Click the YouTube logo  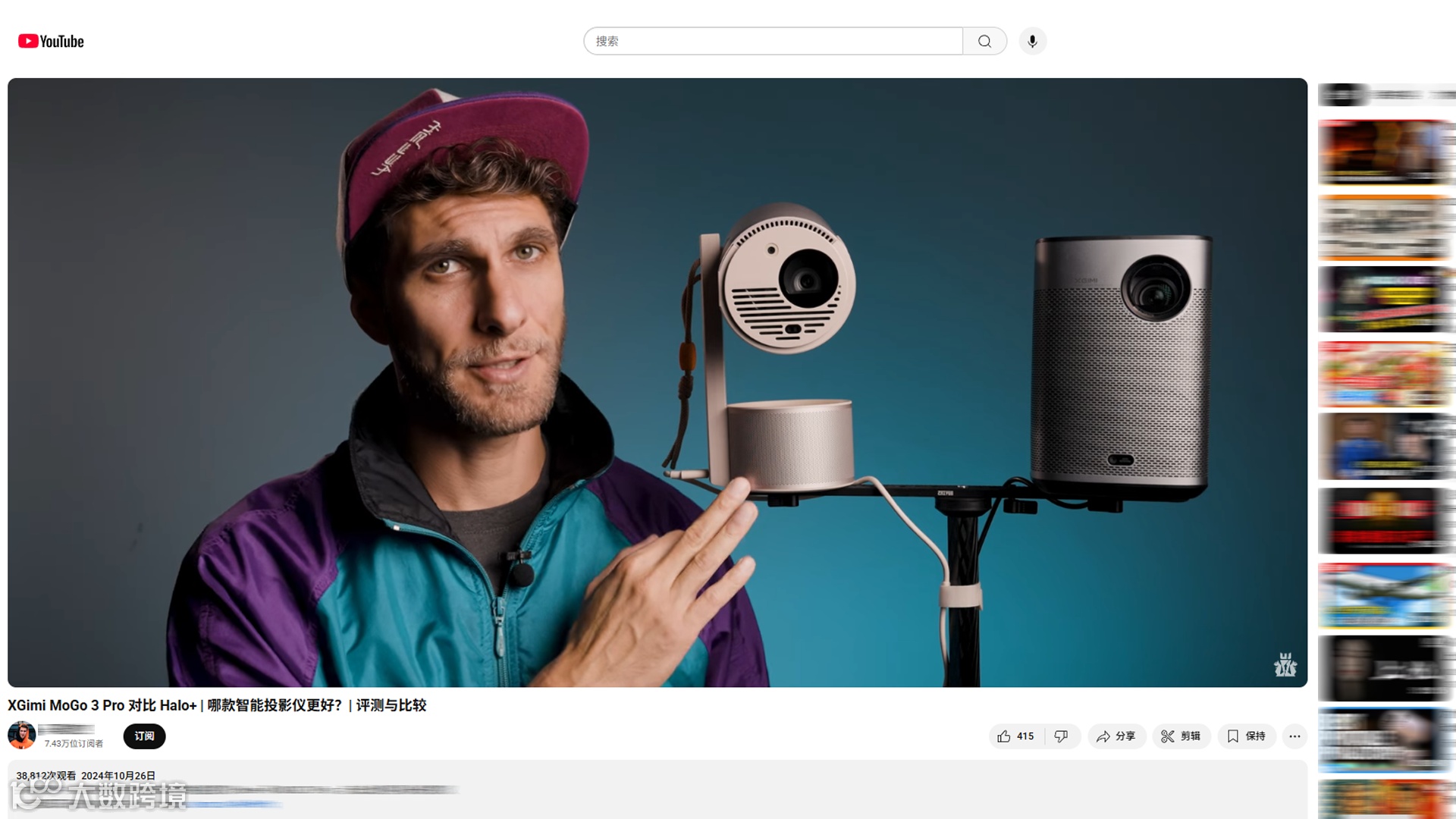(x=51, y=41)
